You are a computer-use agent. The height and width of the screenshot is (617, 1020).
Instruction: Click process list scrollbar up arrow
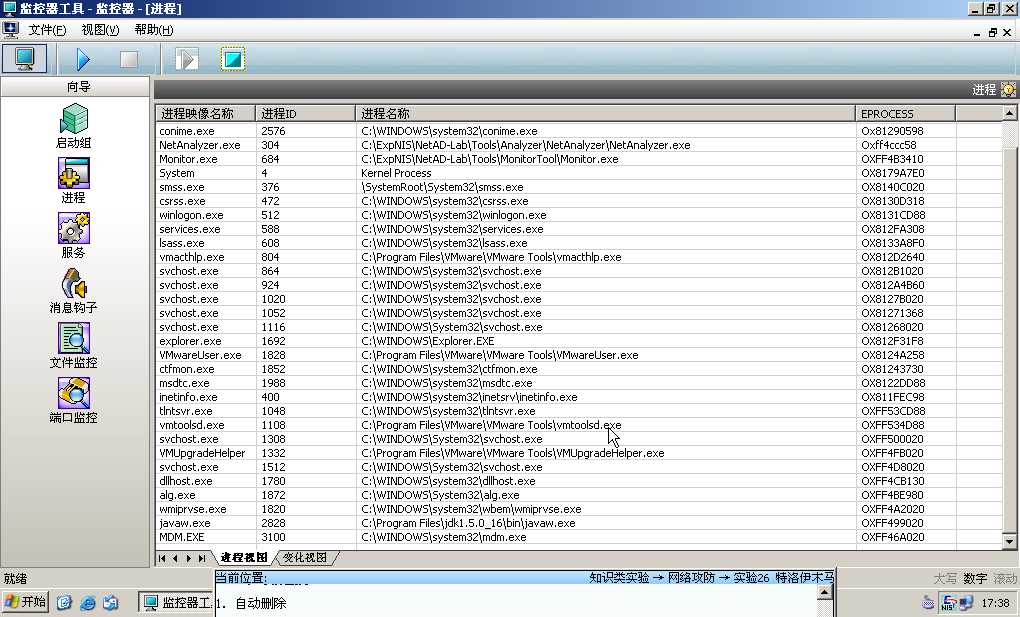(1009, 113)
